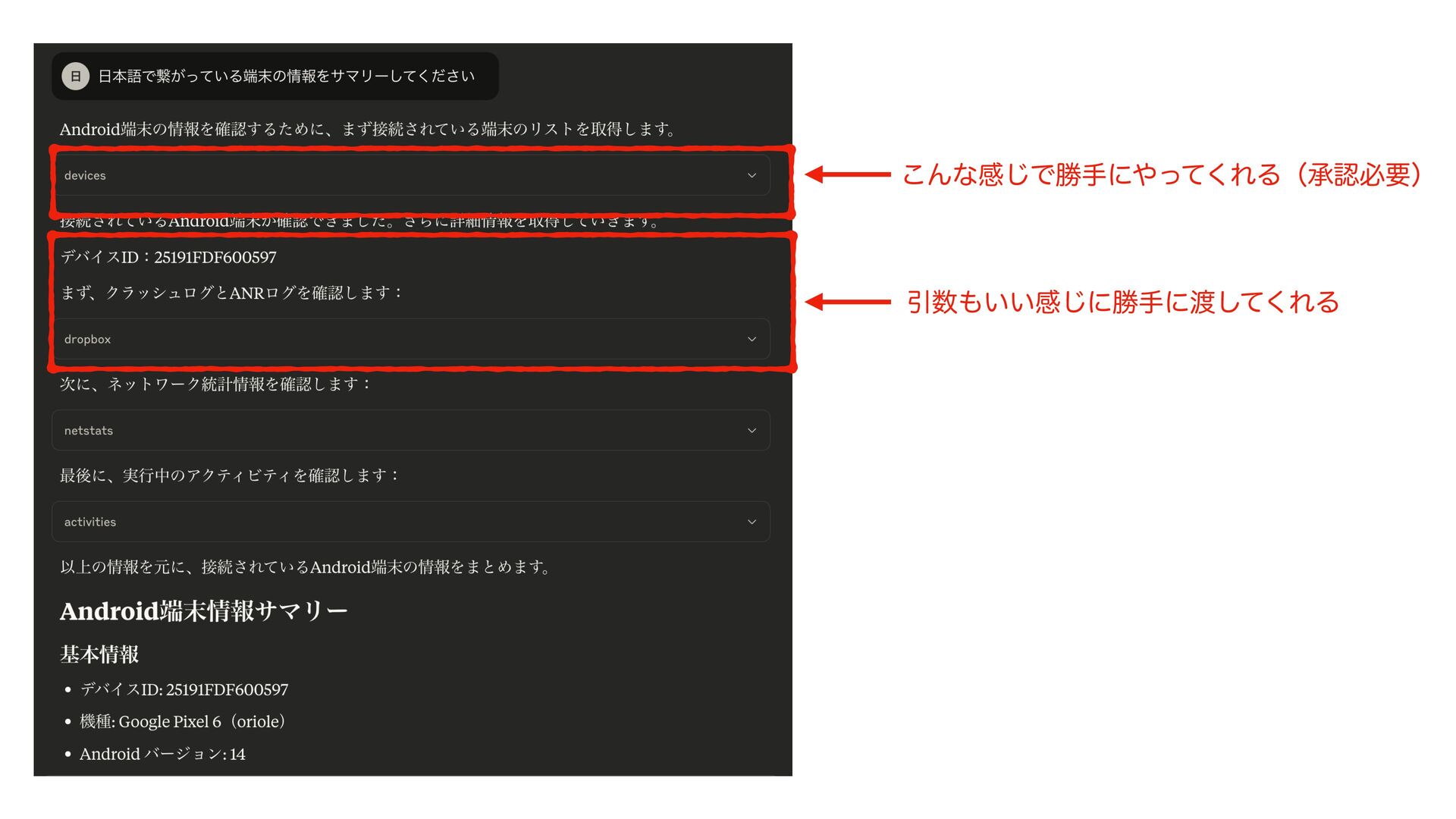
Task: Click the Android バージョン: 14 list item
Action: point(162,754)
